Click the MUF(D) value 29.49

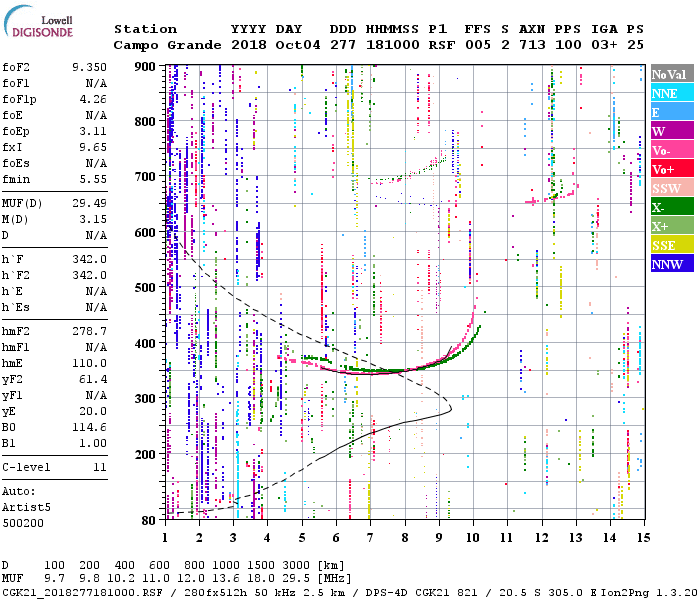tap(89, 203)
